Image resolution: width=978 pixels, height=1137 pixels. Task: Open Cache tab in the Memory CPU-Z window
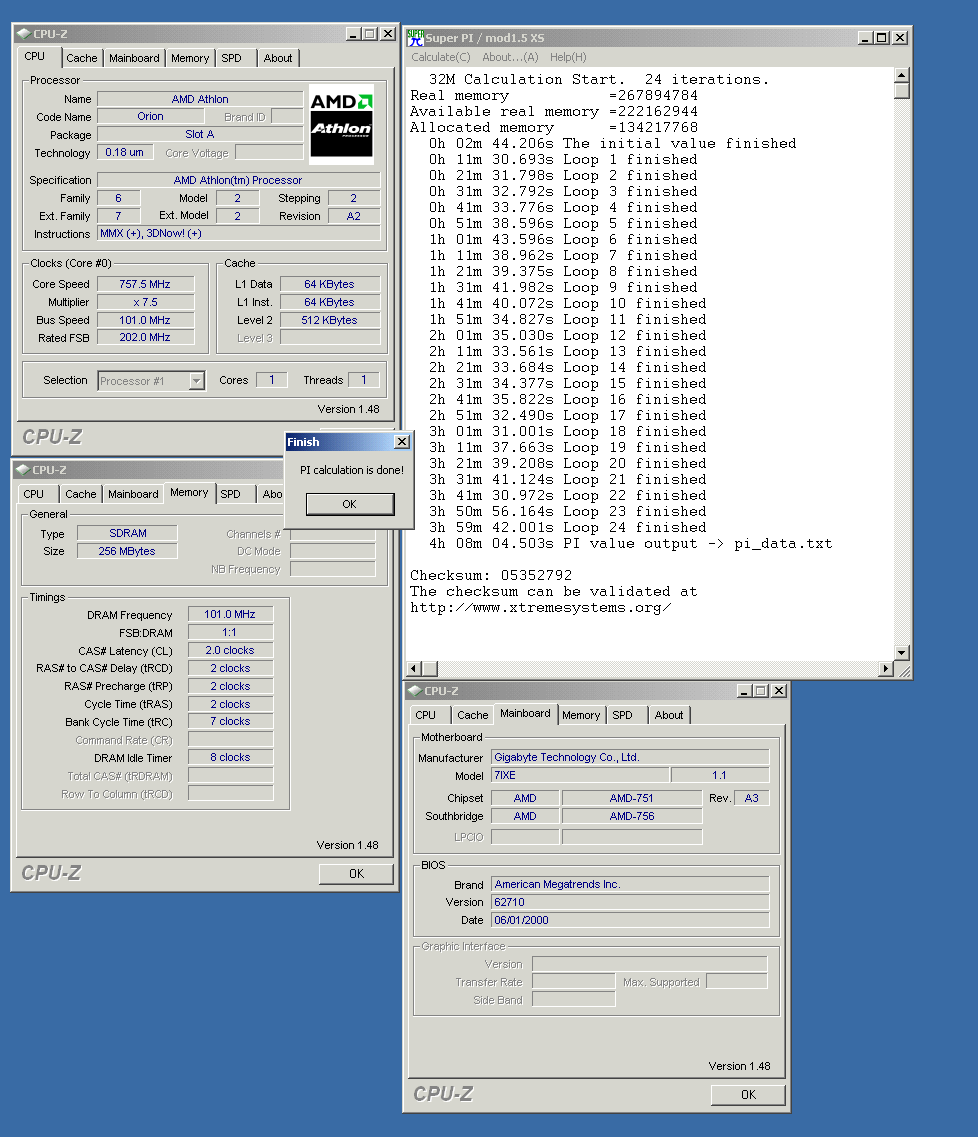pyautogui.click(x=80, y=494)
